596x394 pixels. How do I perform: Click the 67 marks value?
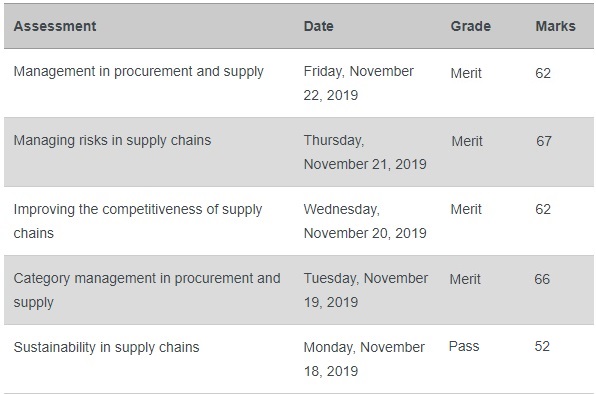coord(544,141)
